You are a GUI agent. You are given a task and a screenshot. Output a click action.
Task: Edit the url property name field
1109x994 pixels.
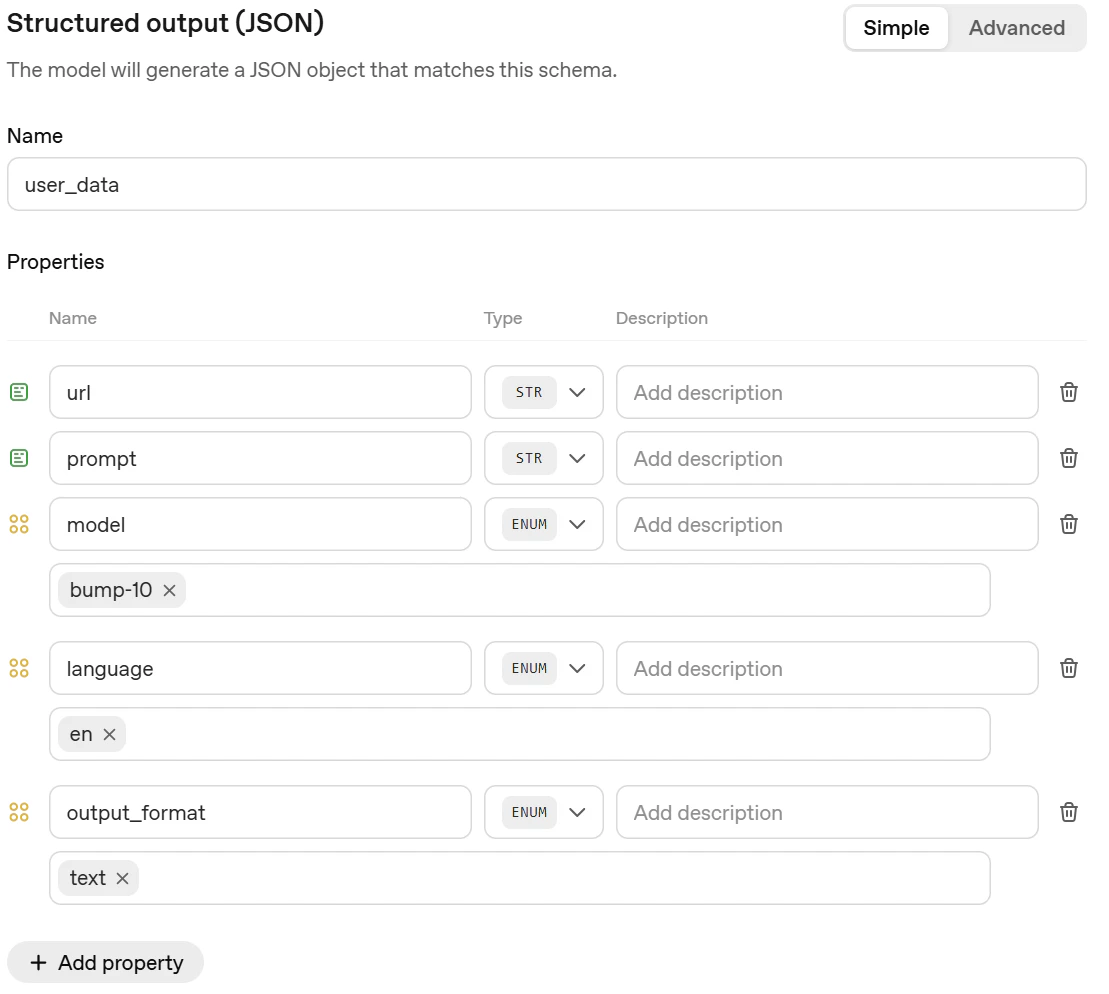pyautogui.click(x=260, y=392)
